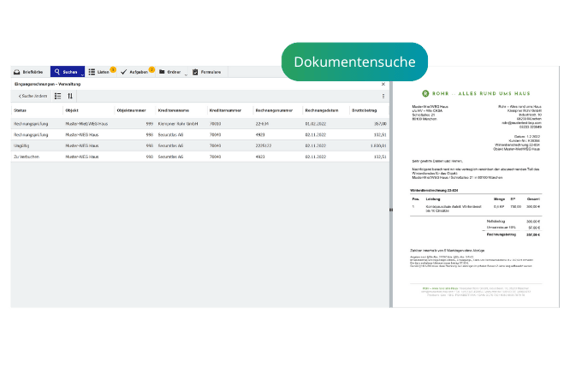Select the Kämpner Rohr GmbH invoice row

[200, 124]
